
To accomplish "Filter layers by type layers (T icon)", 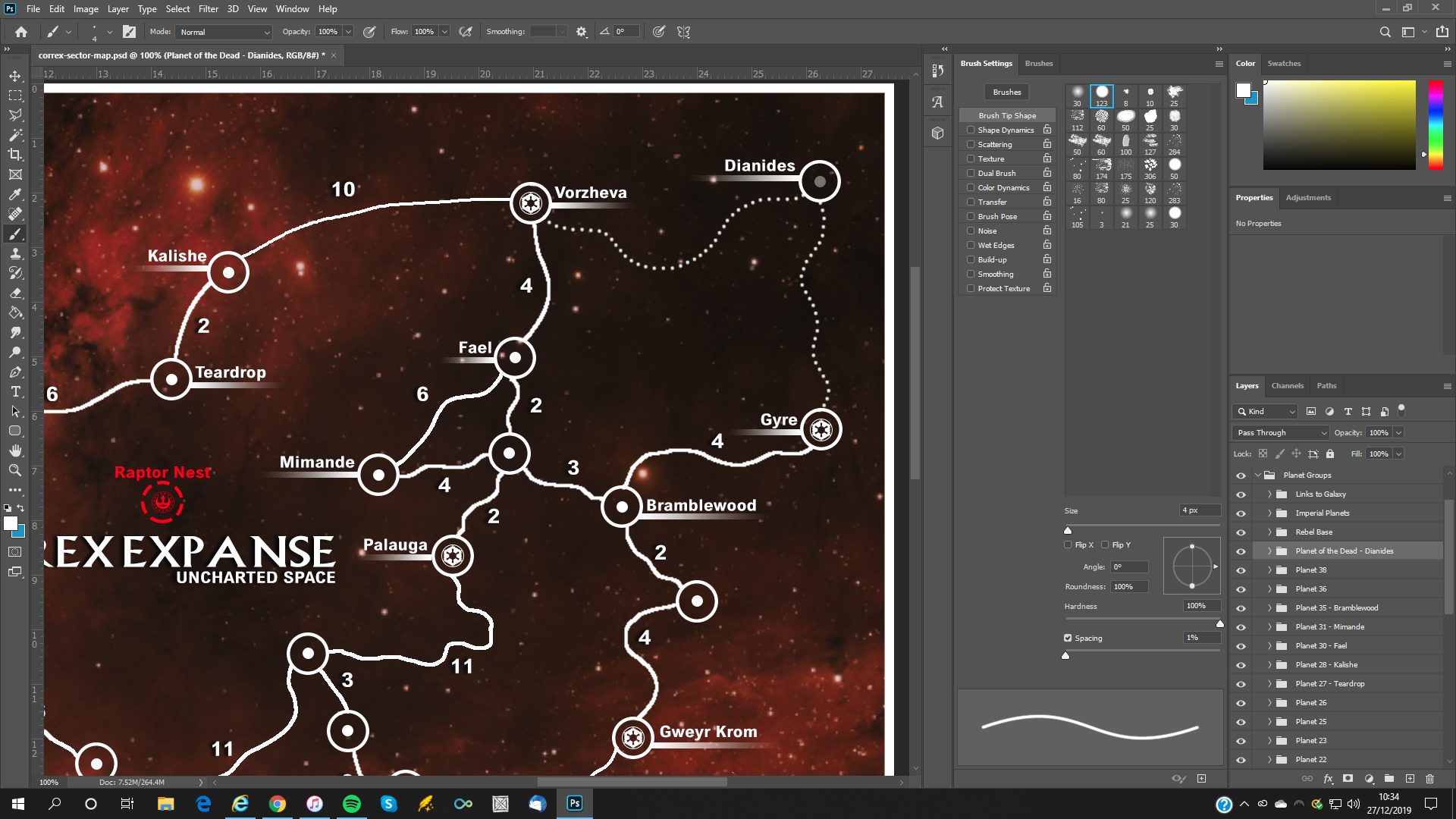I will pyautogui.click(x=1348, y=411).
